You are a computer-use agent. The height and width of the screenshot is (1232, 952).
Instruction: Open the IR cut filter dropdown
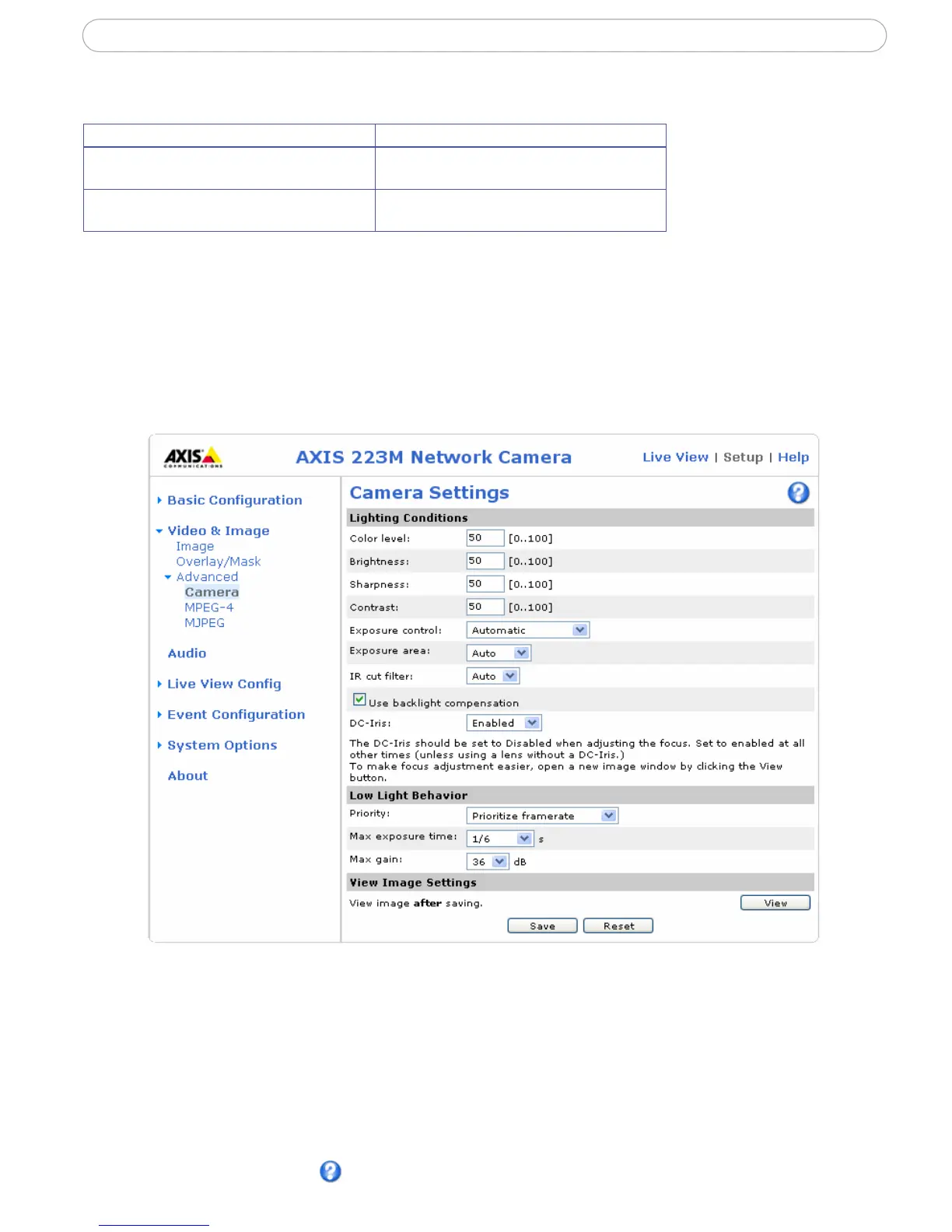point(492,676)
